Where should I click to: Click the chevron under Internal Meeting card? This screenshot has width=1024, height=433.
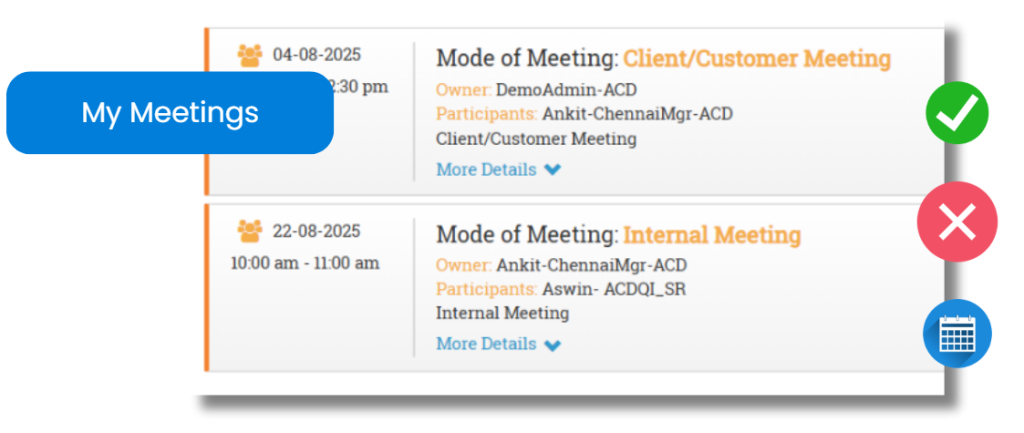(552, 345)
